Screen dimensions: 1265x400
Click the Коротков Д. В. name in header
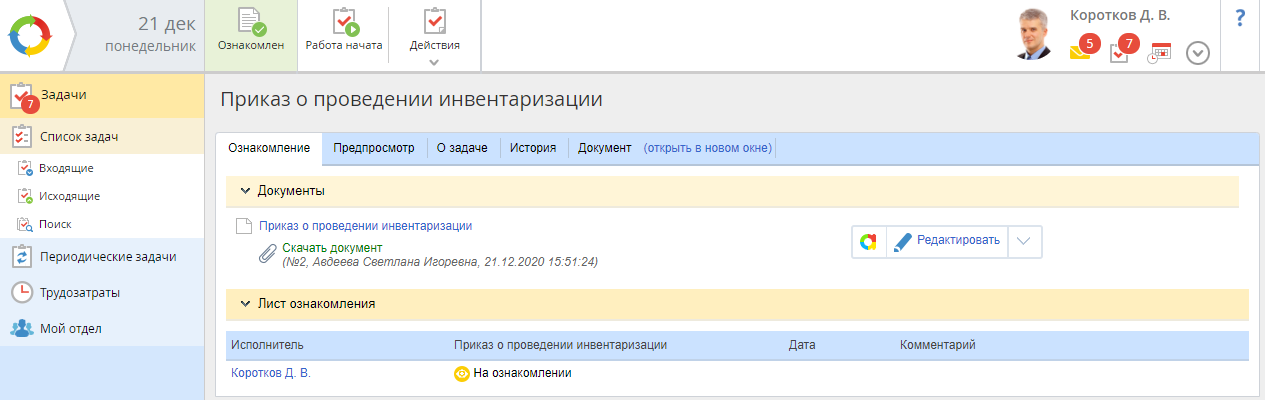tap(1120, 16)
